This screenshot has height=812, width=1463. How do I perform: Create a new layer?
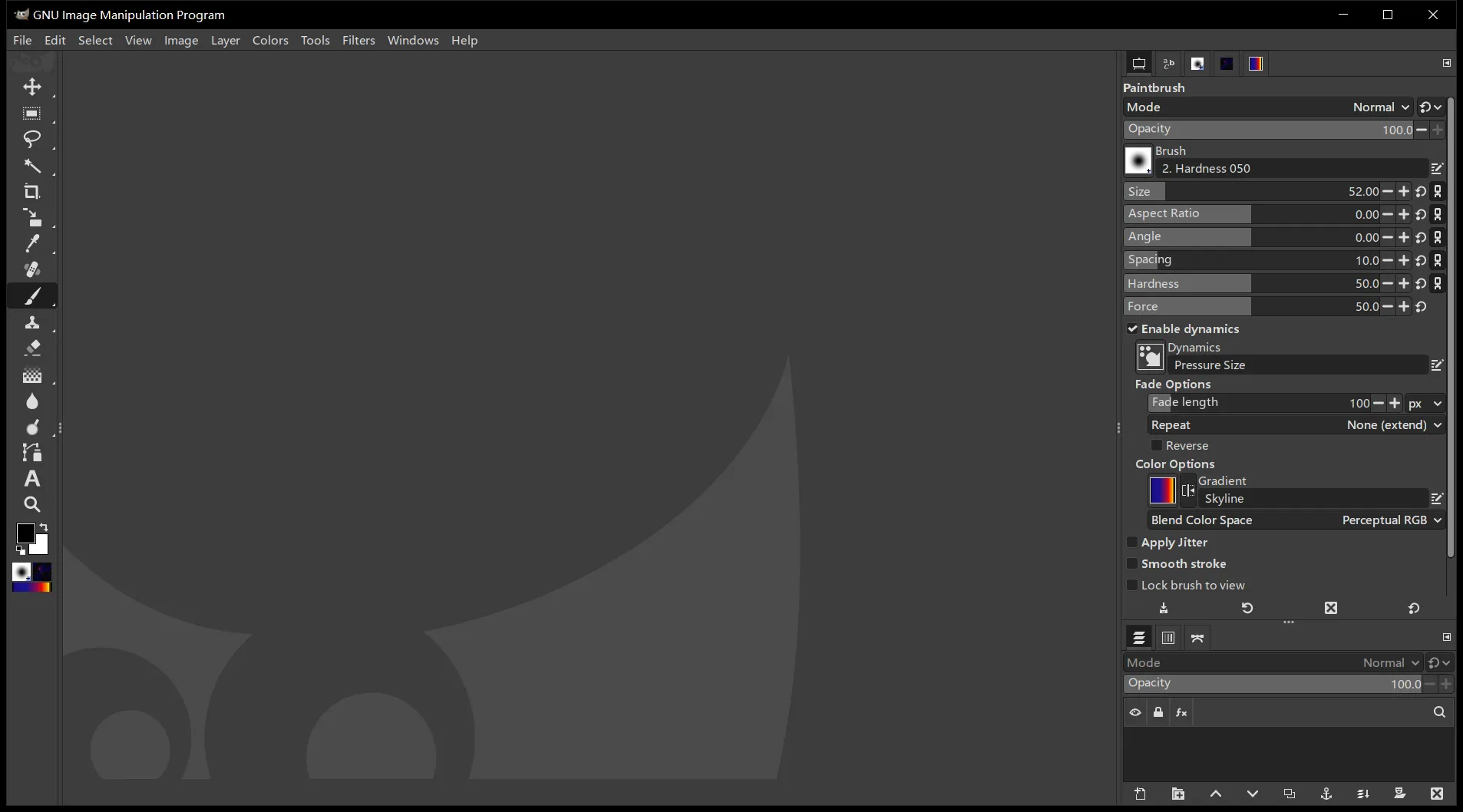coord(1141,794)
